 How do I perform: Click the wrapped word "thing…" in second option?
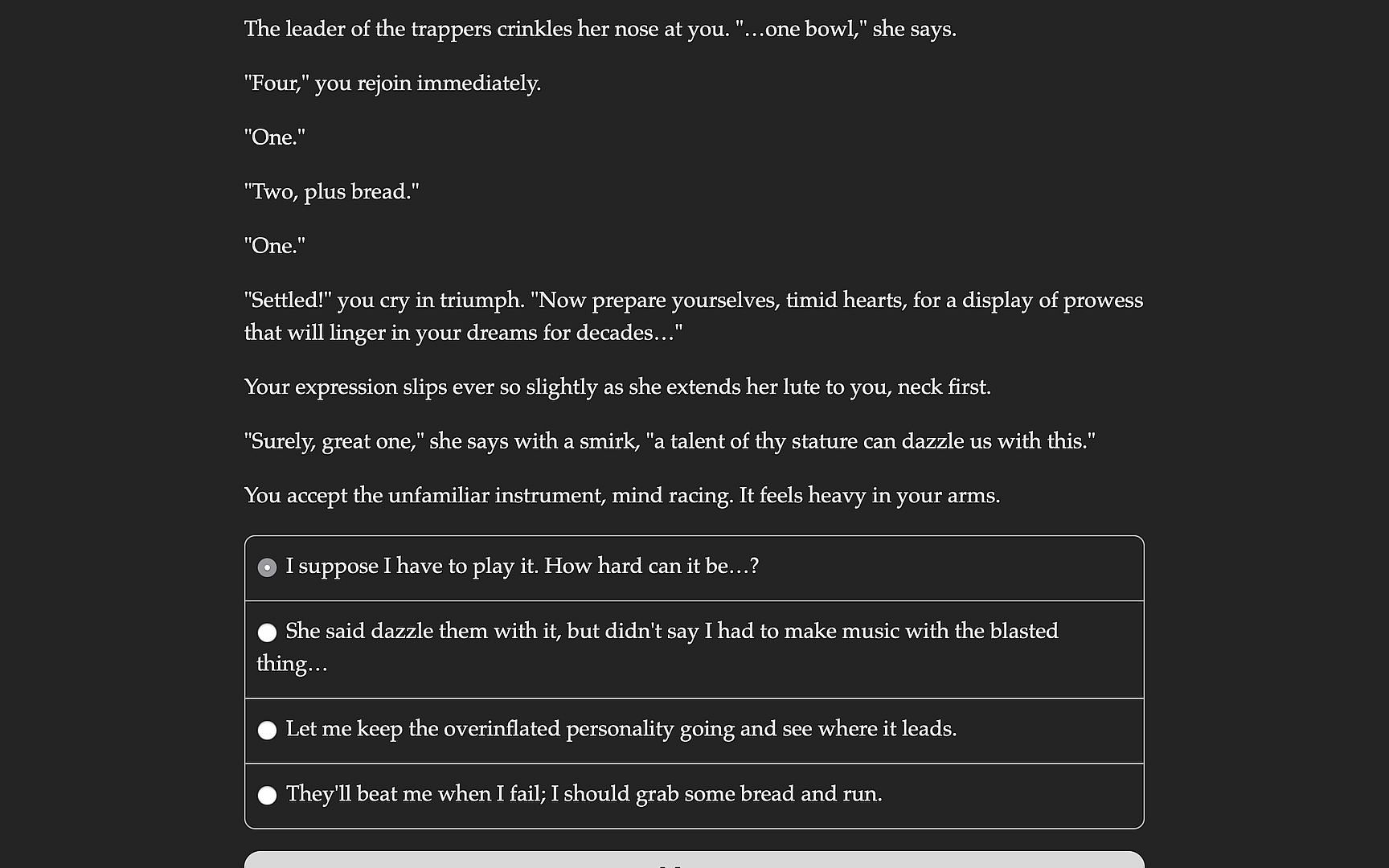[x=292, y=664]
